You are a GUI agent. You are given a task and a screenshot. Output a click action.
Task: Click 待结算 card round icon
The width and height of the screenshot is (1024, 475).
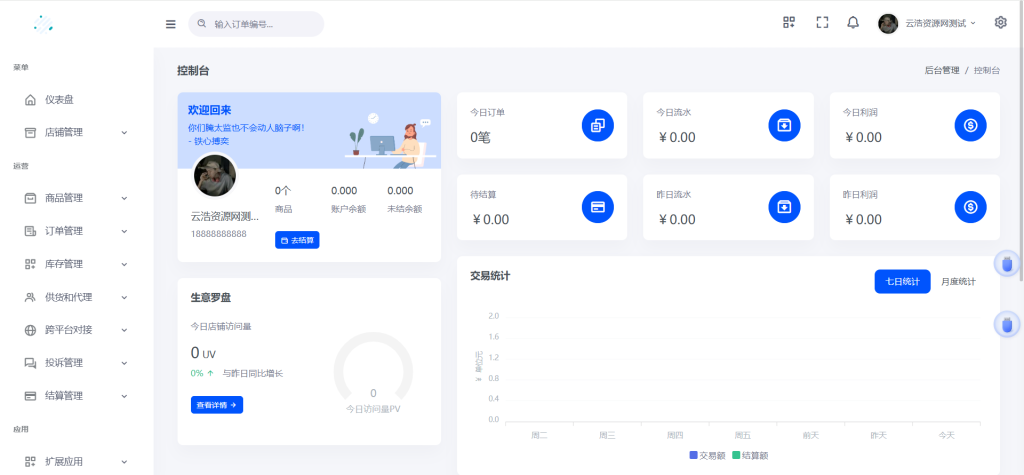[x=598, y=207]
